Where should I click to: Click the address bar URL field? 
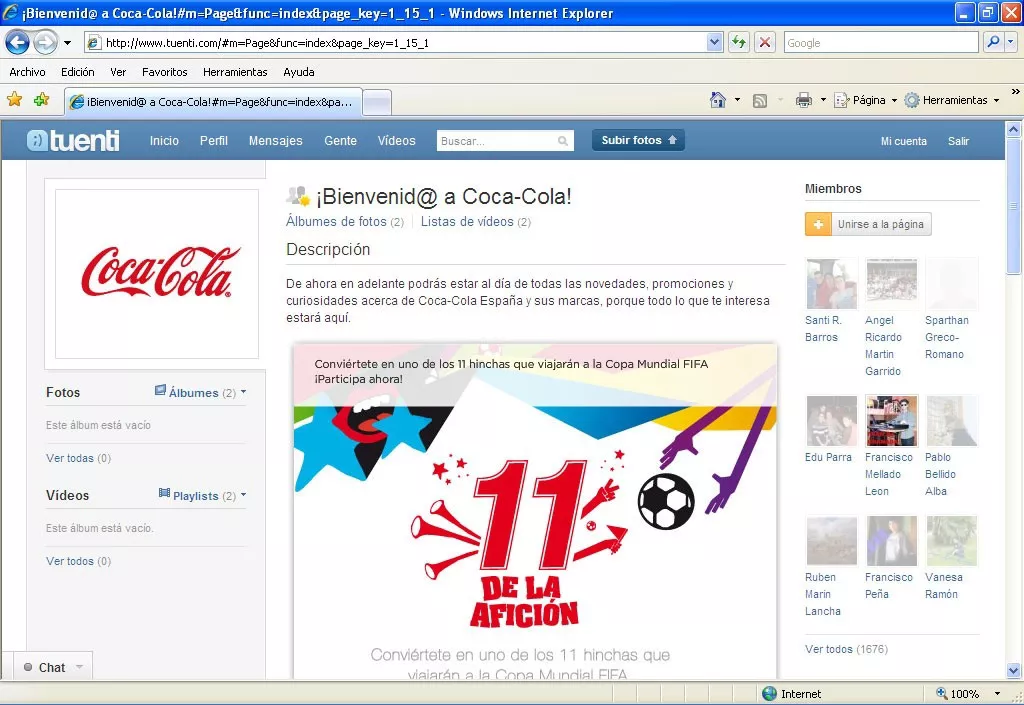pos(404,42)
